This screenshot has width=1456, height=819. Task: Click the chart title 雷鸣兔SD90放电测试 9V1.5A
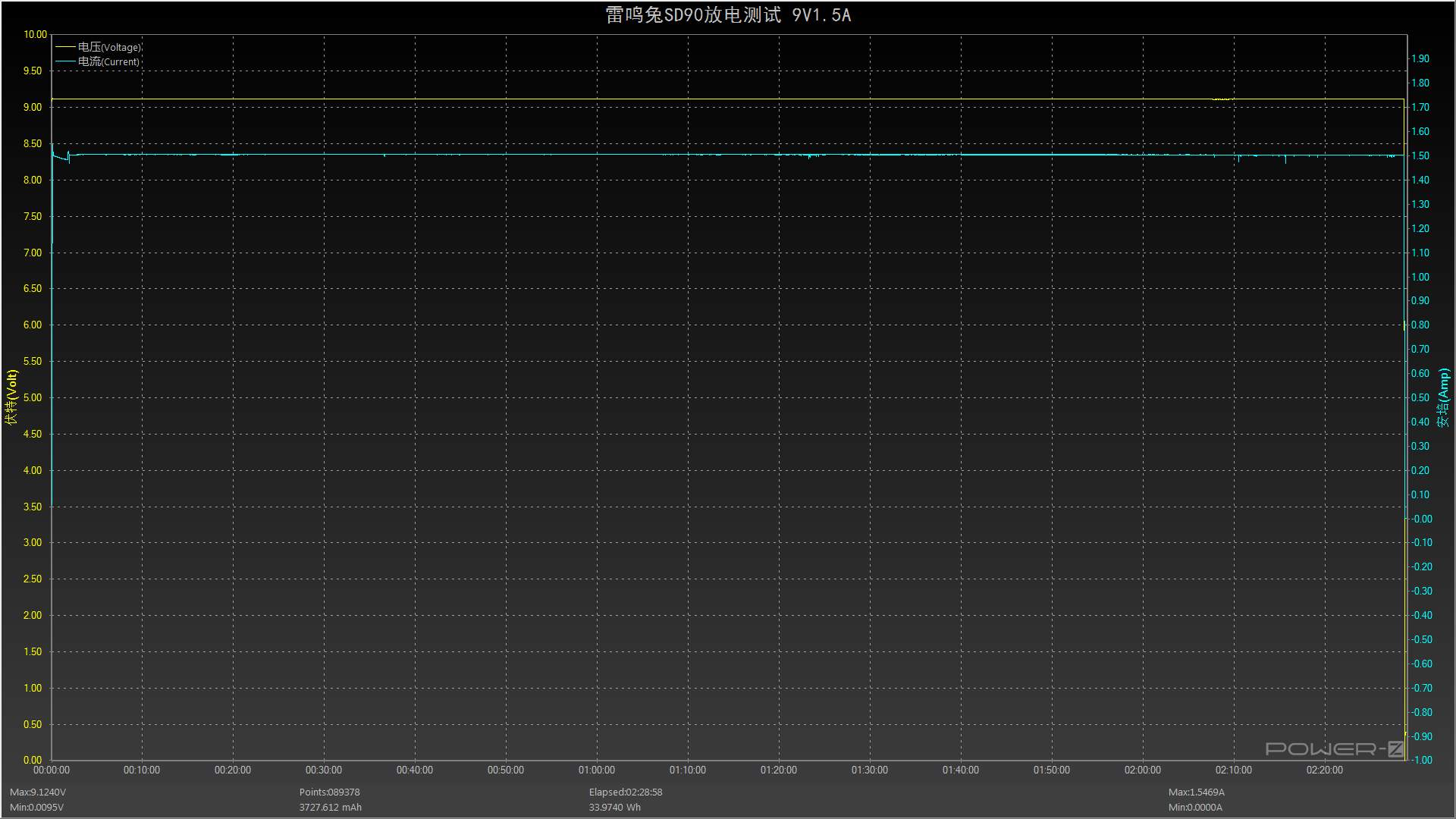(728, 15)
